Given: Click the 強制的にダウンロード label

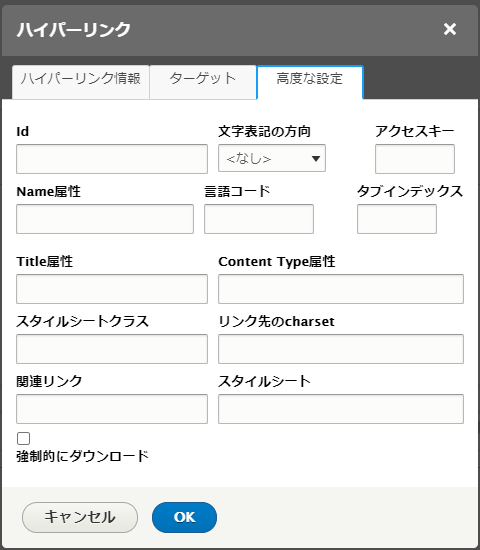Looking at the screenshot, I should [82, 456].
